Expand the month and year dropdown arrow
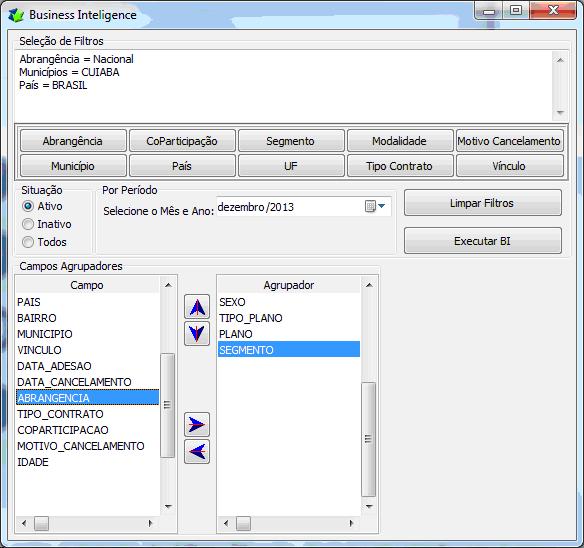 [x=381, y=206]
